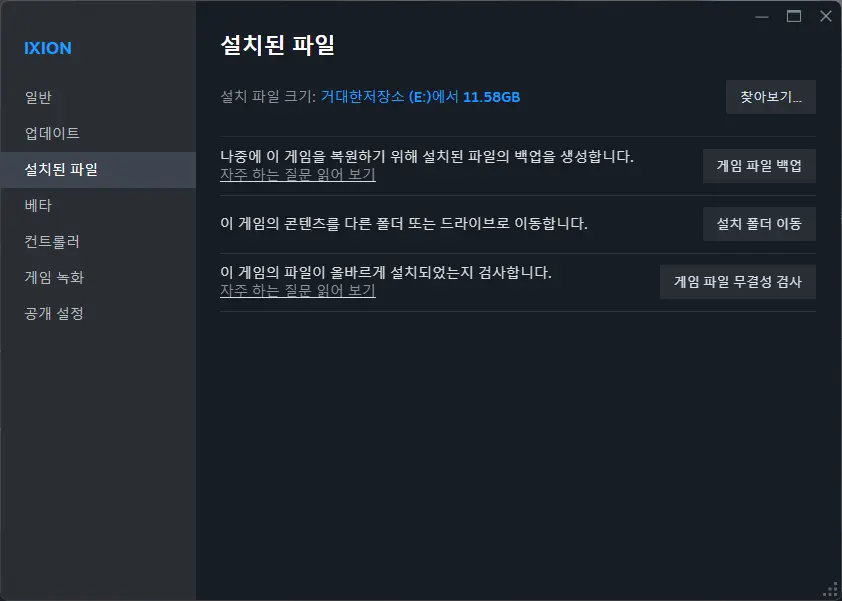This screenshot has height=601, width=842.
Task: Click the IXION game title
Action: [47, 48]
